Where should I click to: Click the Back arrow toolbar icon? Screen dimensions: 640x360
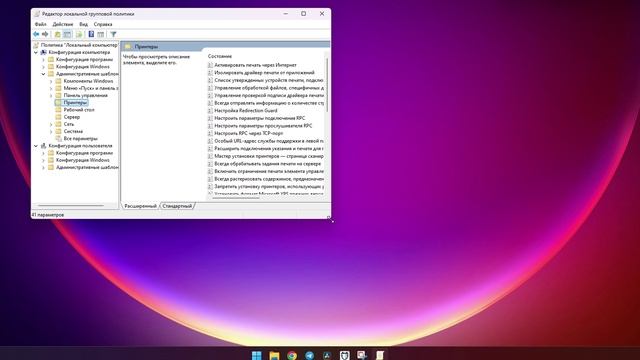click(x=36, y=34)
